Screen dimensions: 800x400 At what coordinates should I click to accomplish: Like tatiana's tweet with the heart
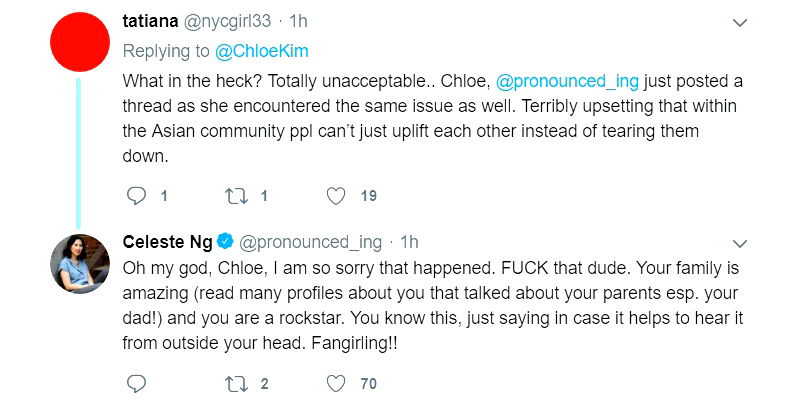pyautogui.click(x=337, y=196)
